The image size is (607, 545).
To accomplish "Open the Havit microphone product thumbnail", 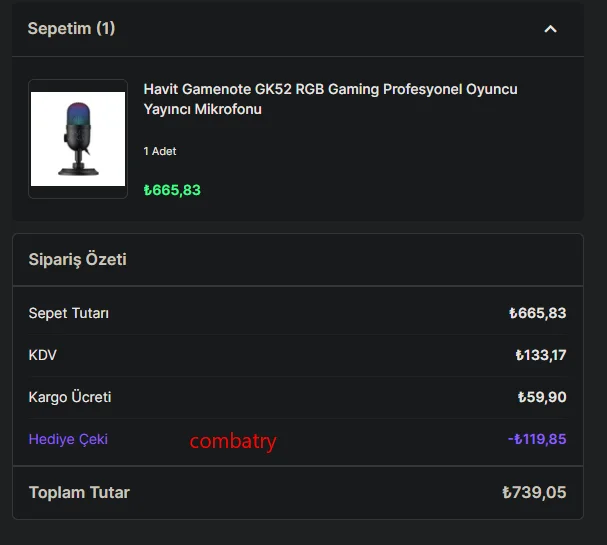I will tap(78, 139).
